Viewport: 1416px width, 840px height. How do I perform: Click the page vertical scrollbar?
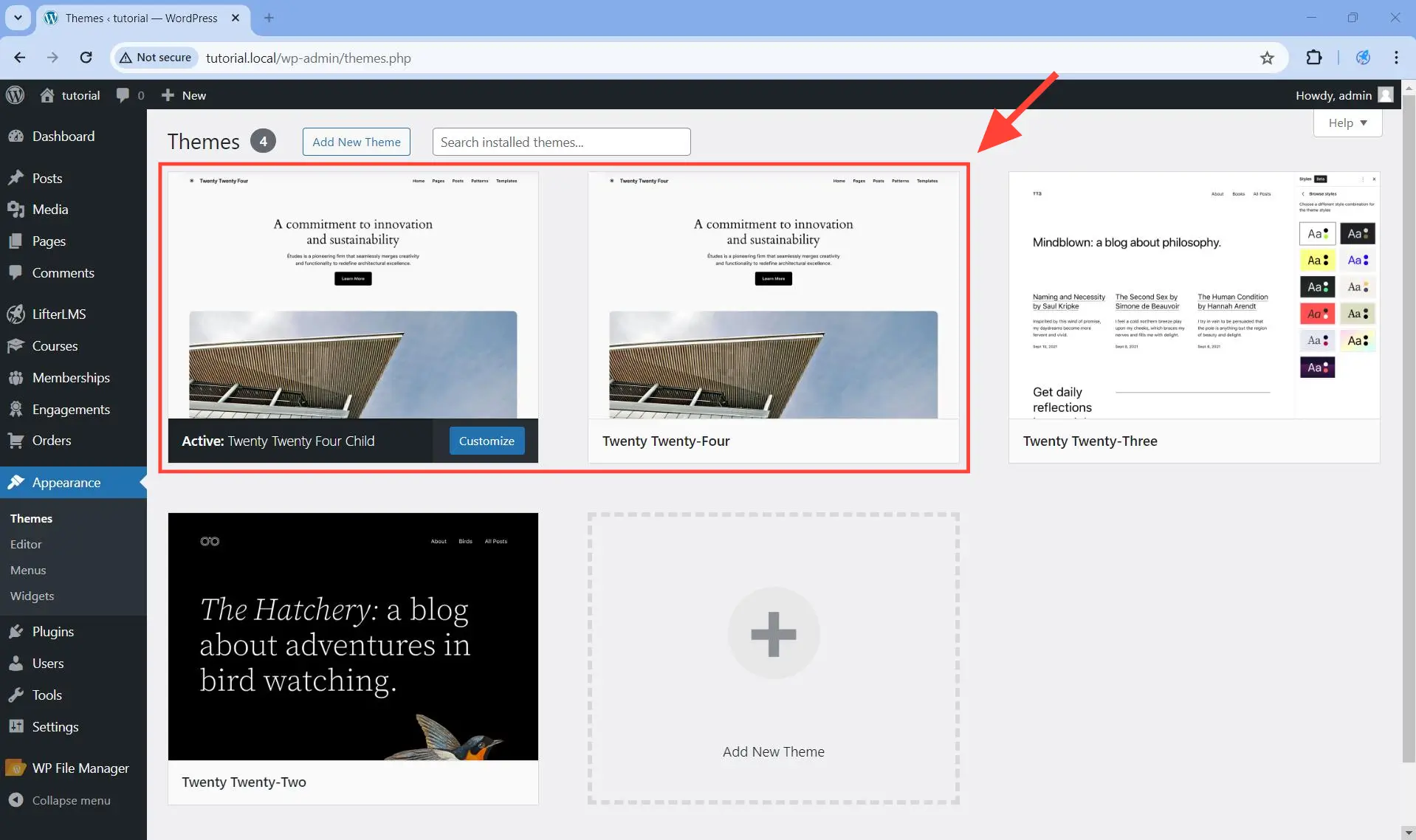1409,428
